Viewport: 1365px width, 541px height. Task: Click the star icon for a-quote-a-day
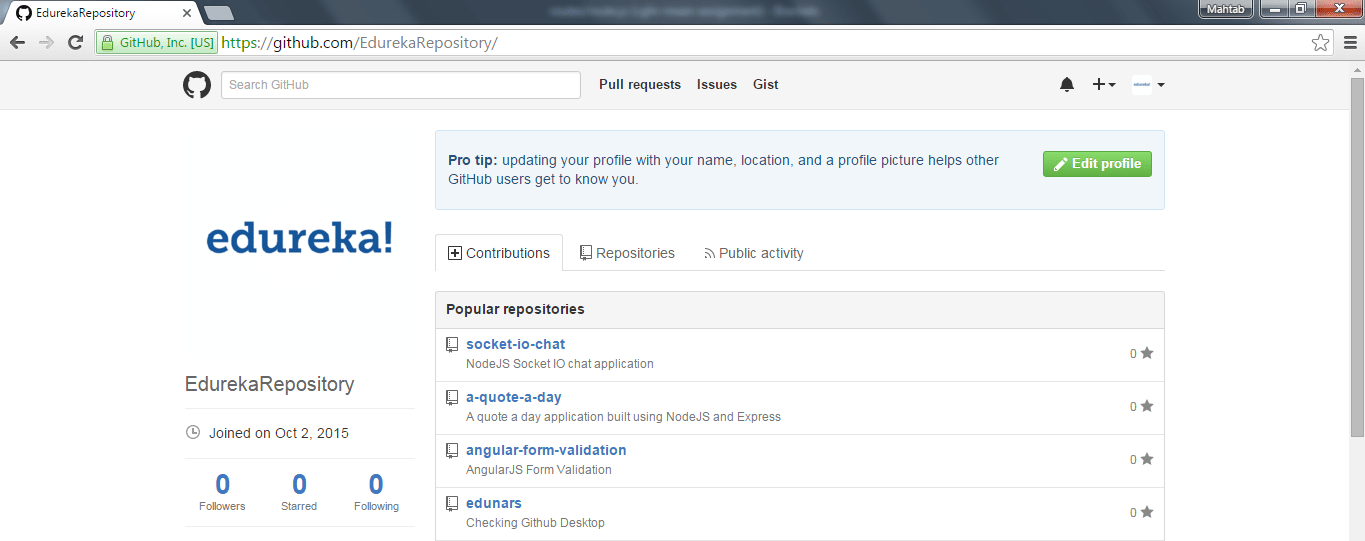click(x=1147, y=406)
